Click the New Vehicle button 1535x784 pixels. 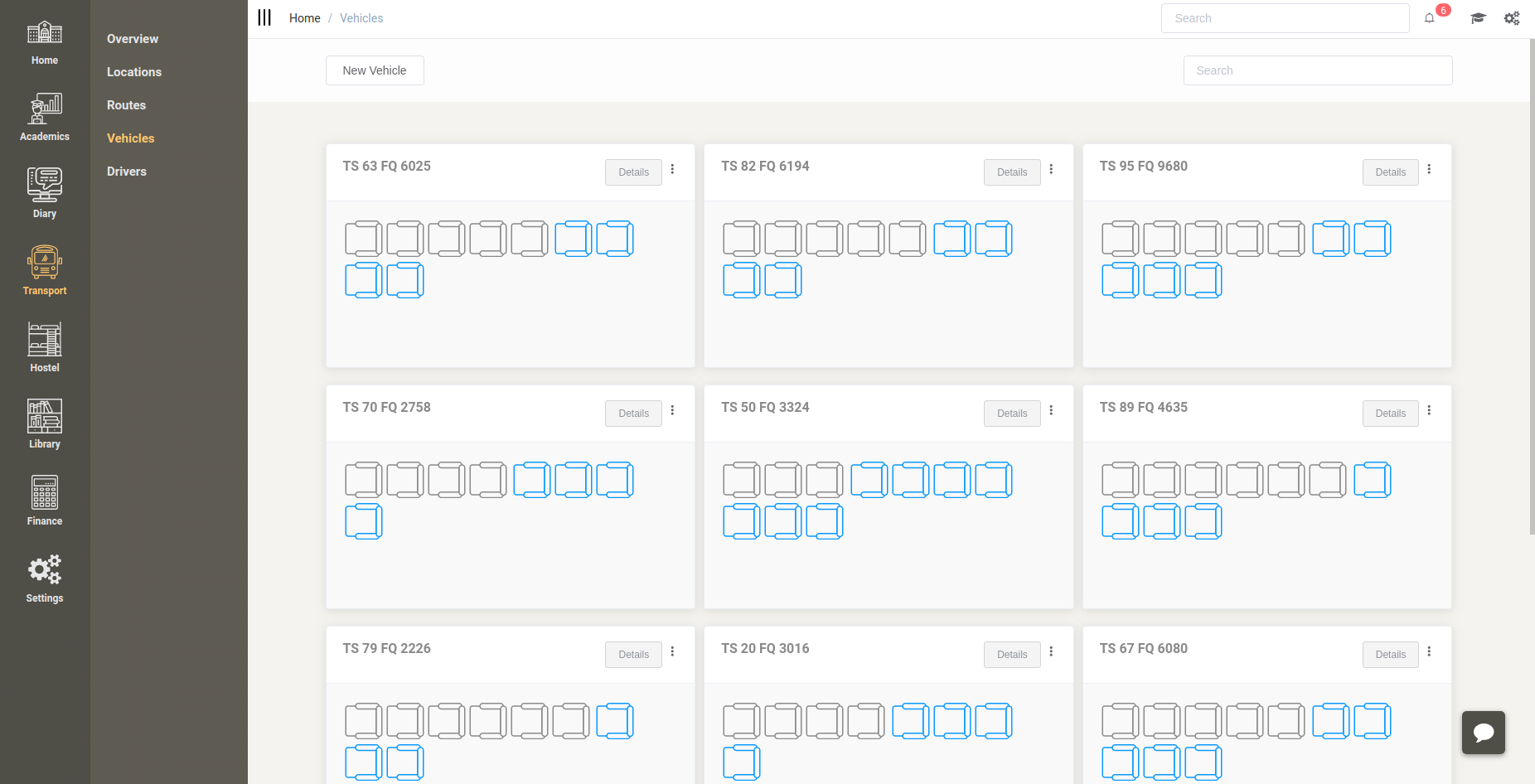(x=375, y=70)
